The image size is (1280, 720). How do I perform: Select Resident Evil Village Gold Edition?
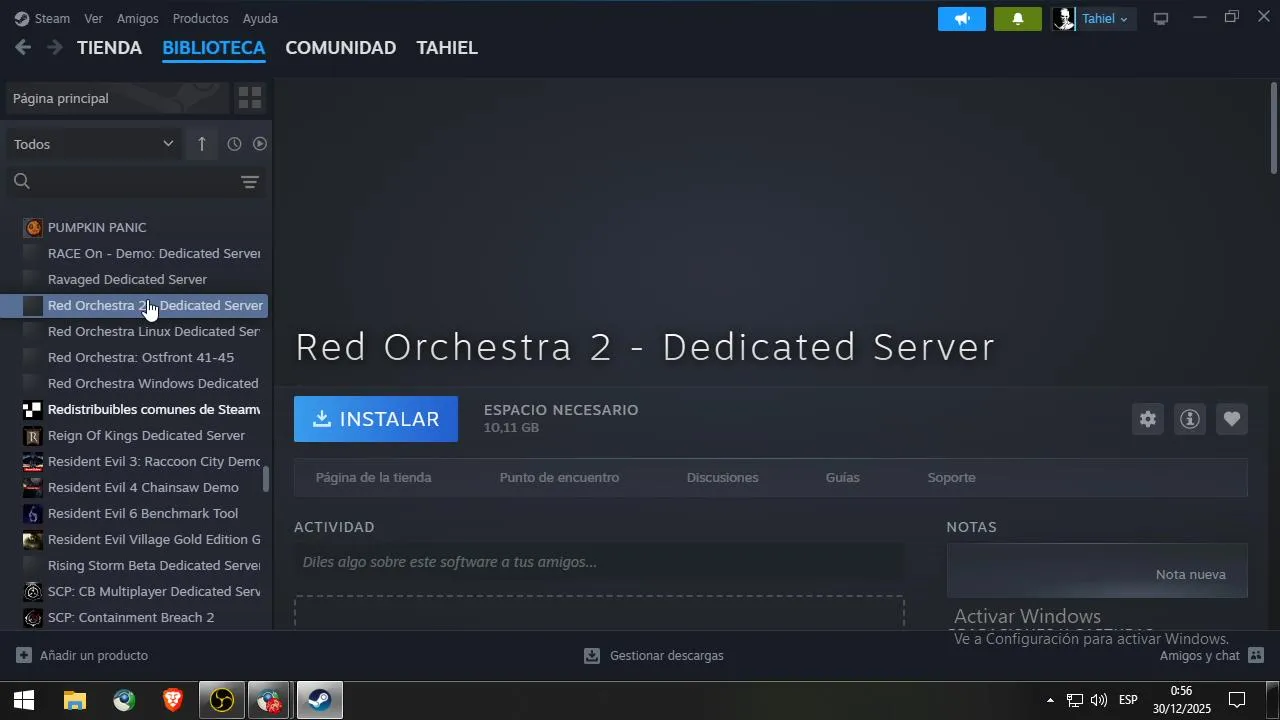click(135, 539)
